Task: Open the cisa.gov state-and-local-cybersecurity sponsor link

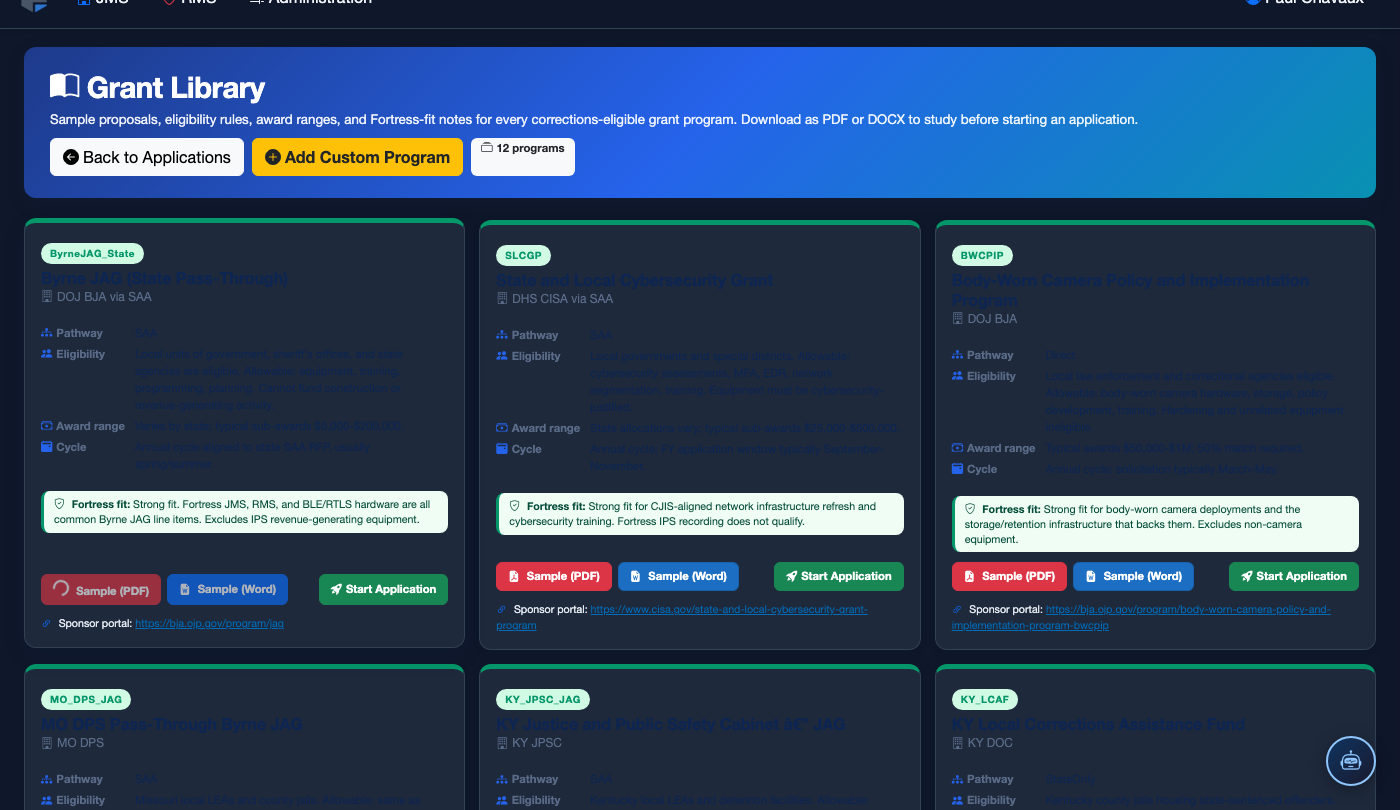Action: 682,617
